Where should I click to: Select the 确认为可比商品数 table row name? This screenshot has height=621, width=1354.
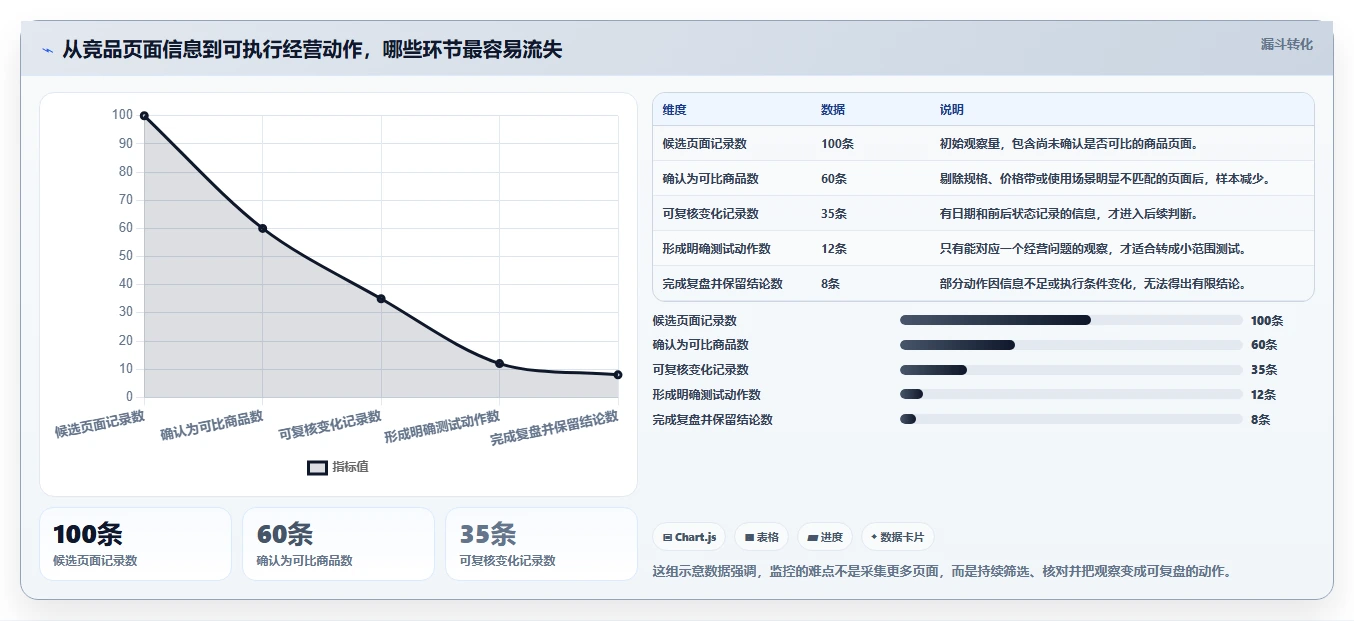(710, 179)
